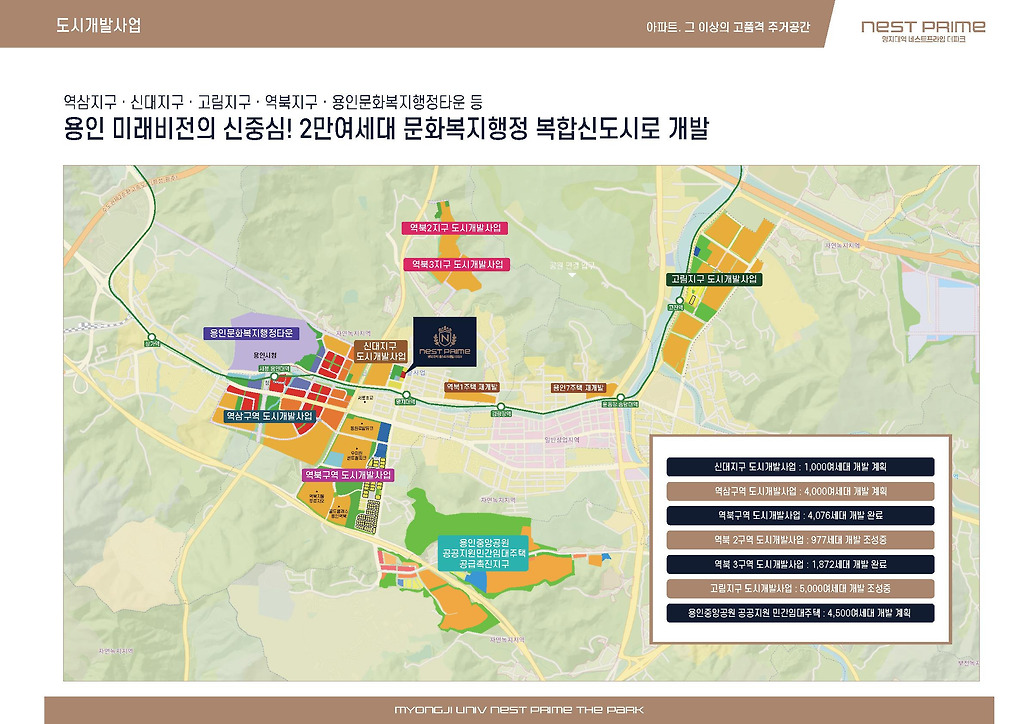
Task: Click the 시청·용인대역 station circle marker
Action: (276, 377)
